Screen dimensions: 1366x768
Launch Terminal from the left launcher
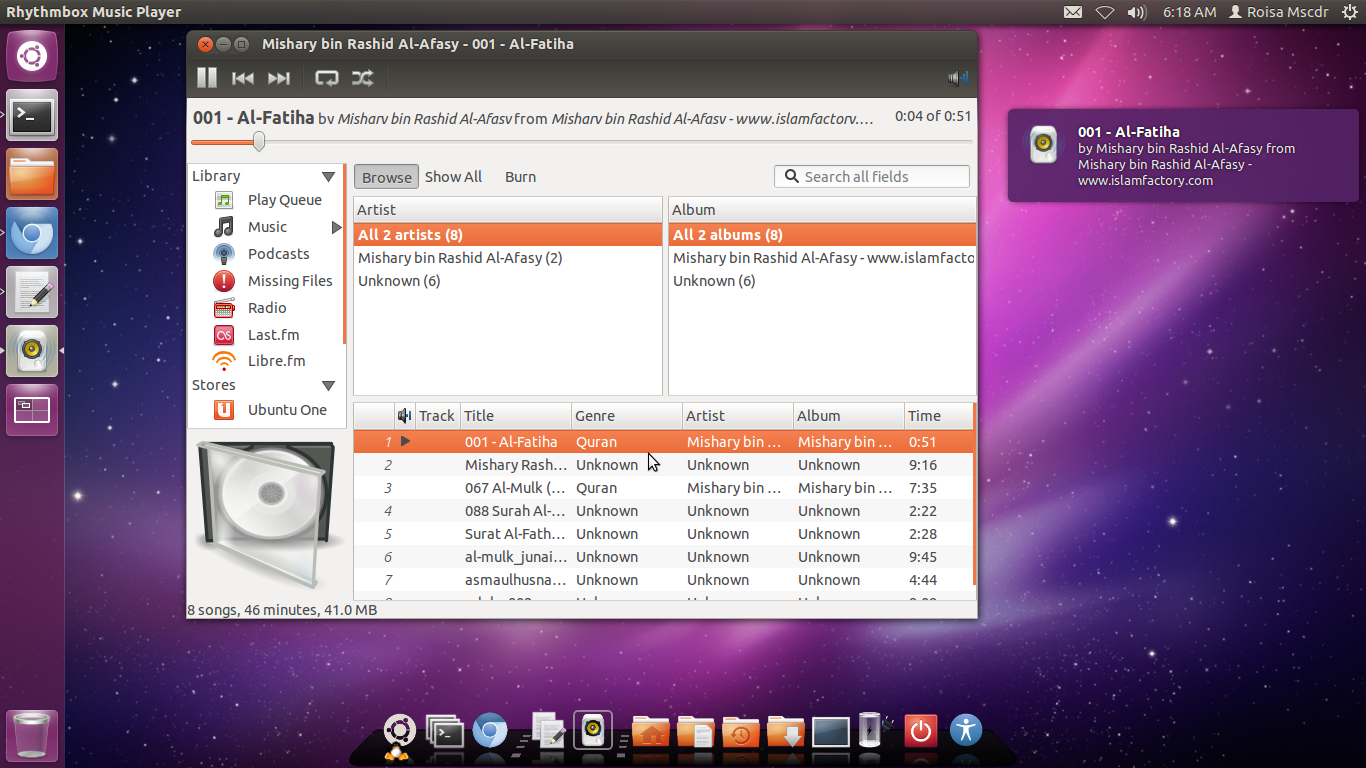pyautogui.click(x=32, y=115)
